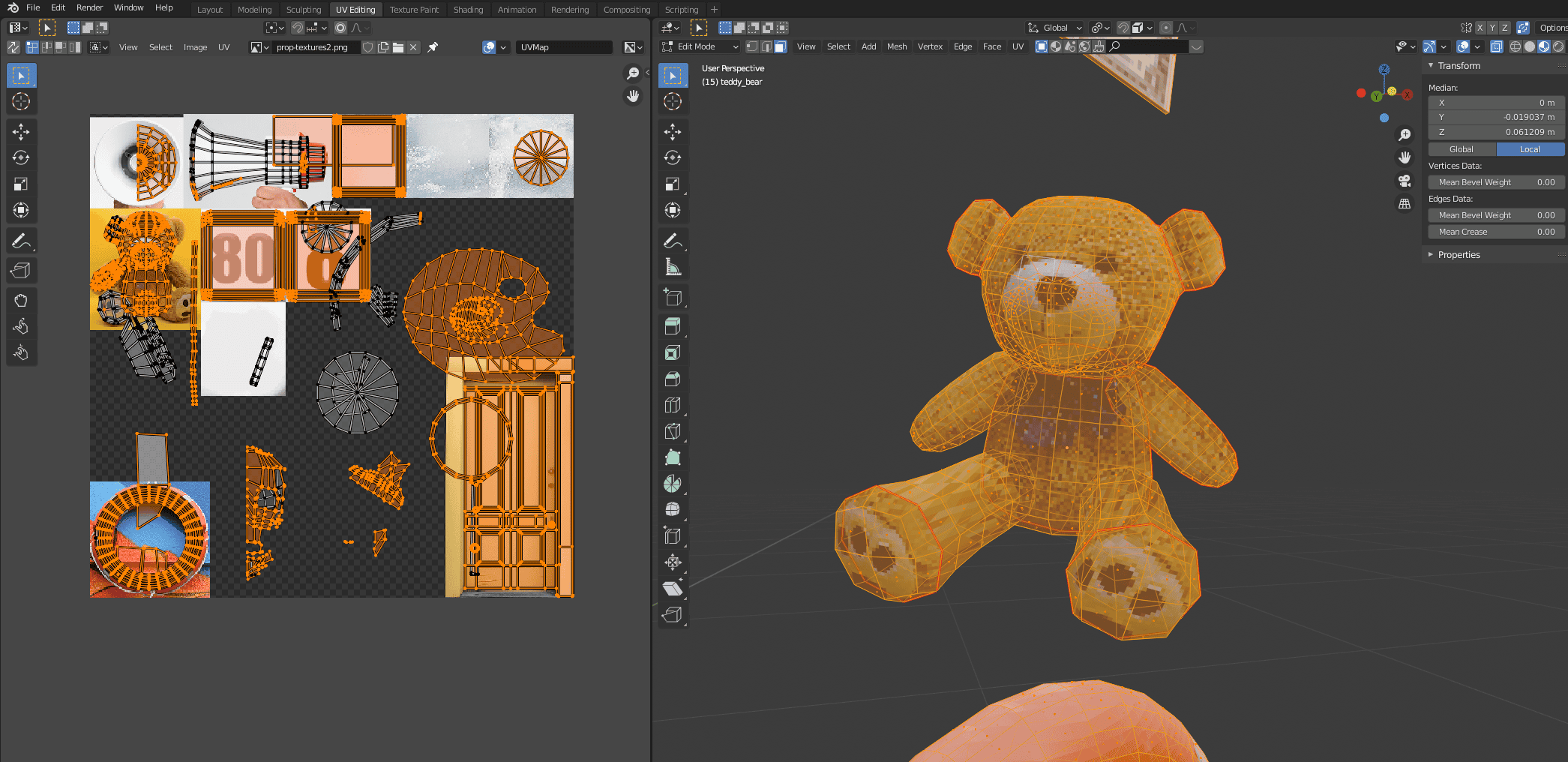Activate the Extrude Region tool
The height and width of the screenshot is (762, 1568).
pos(673,326)
